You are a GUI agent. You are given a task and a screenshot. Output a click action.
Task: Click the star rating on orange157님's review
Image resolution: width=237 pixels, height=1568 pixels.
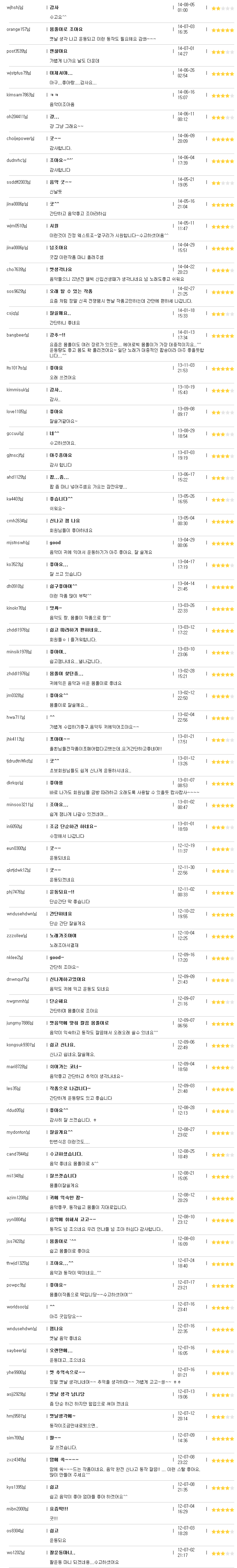(222, 29)
